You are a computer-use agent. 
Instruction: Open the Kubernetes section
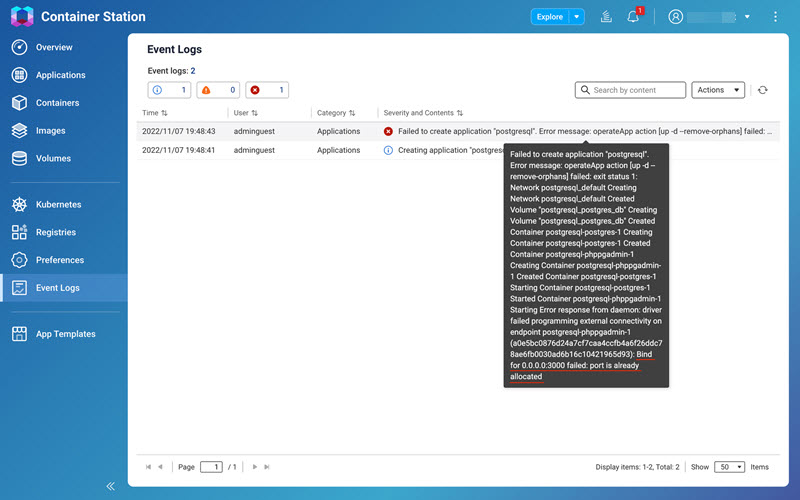(58, 204)
